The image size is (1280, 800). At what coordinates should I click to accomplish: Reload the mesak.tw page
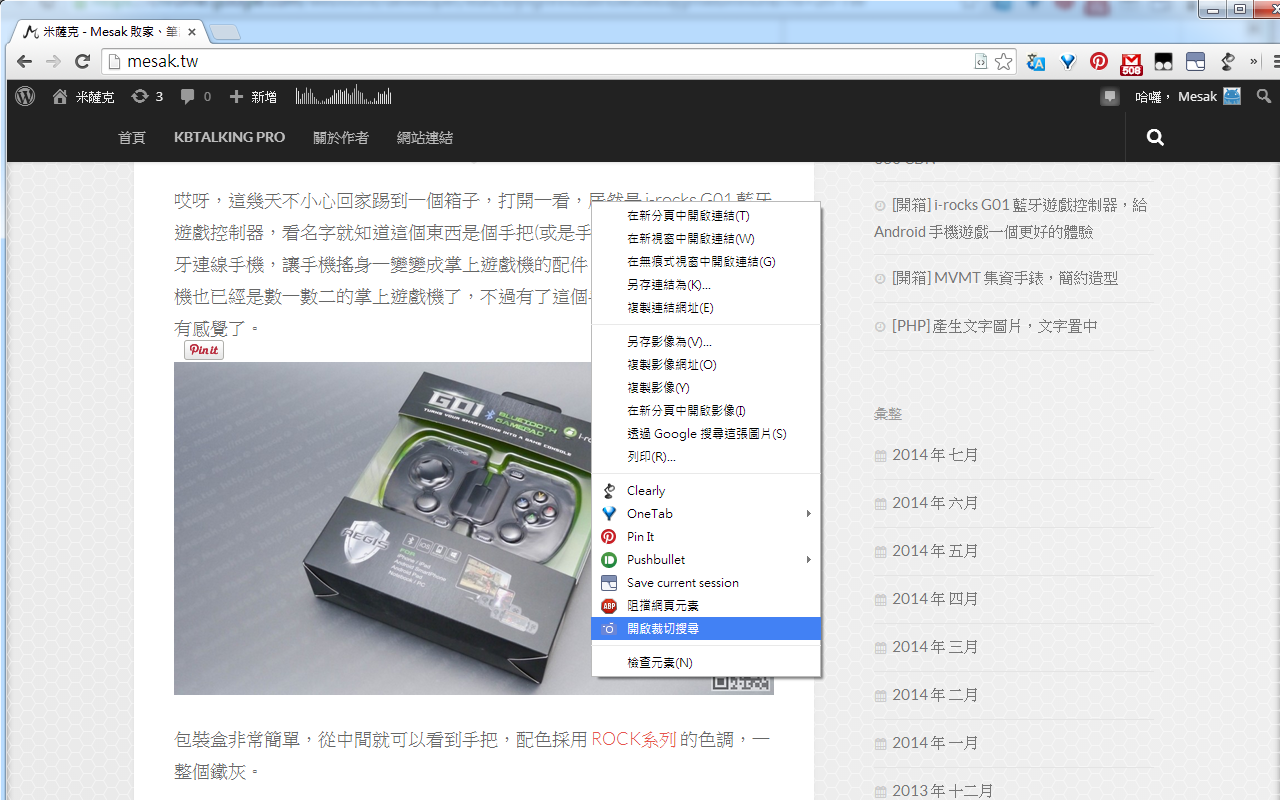(x=83, y=61)
